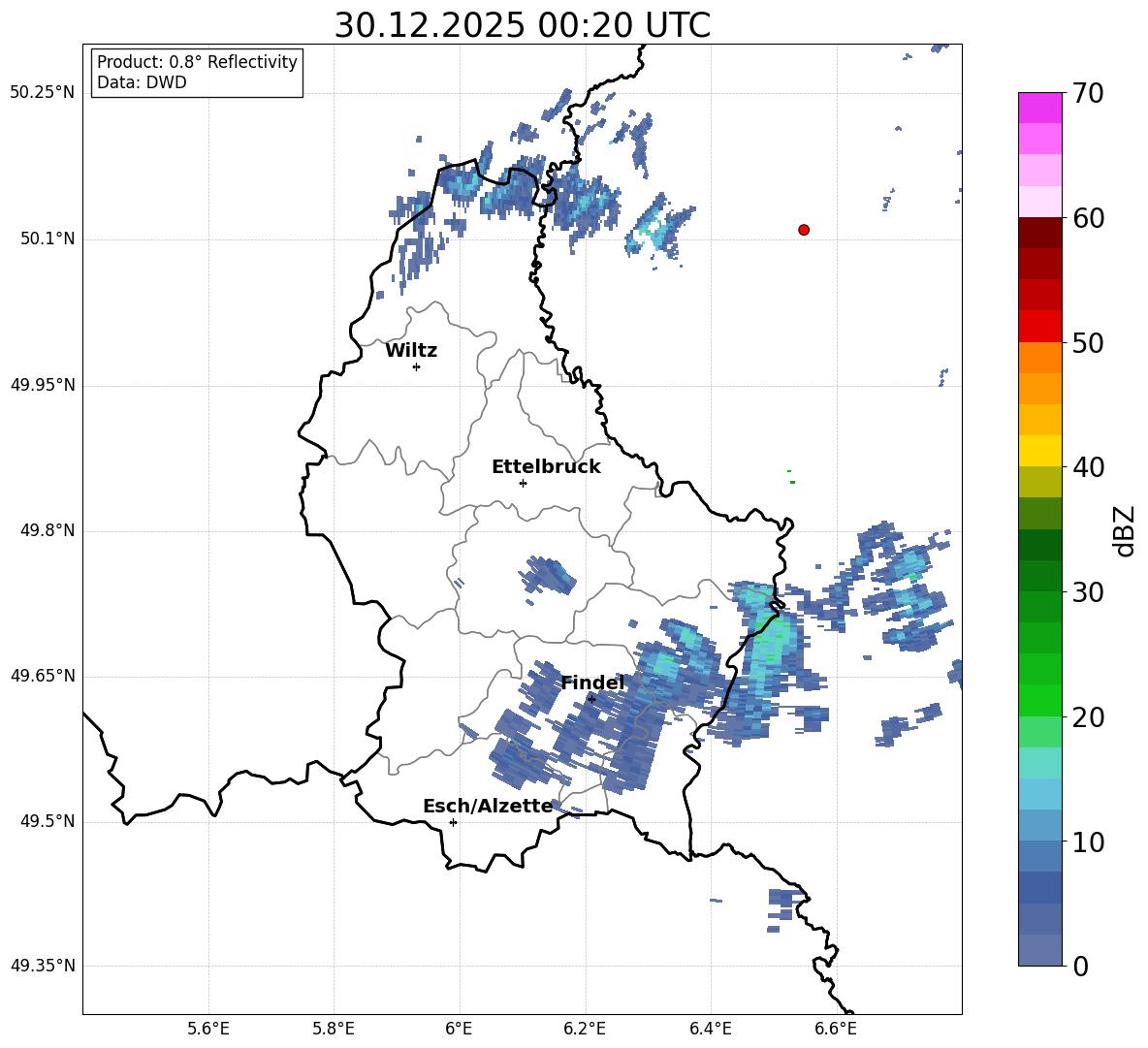Screen dimensions: 1148x1048
Task: Click the Data: DWD text
Action: tap(142, 82)
